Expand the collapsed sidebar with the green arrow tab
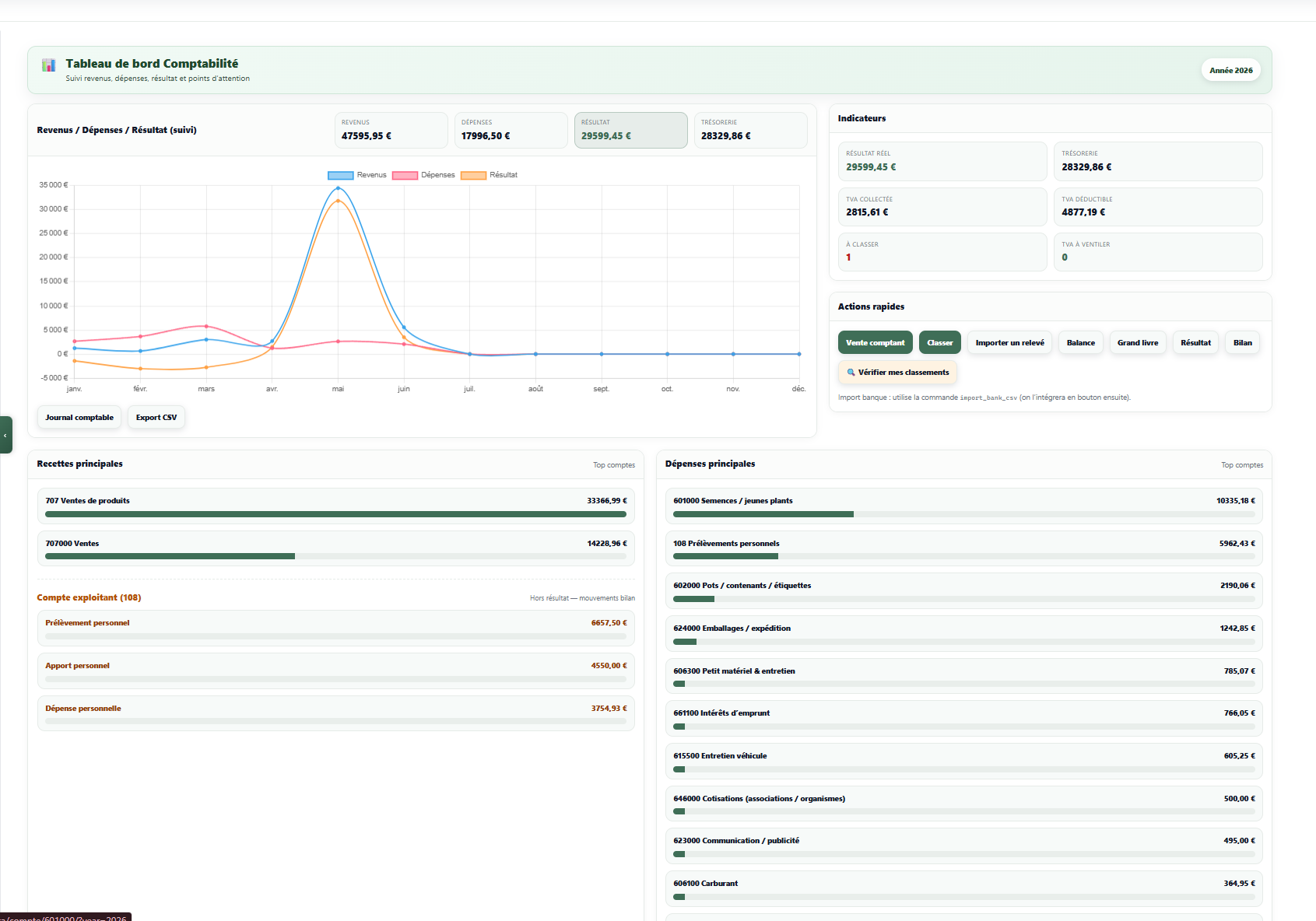The width and height of the screenshot is (1316, 921). click(5, 435)
